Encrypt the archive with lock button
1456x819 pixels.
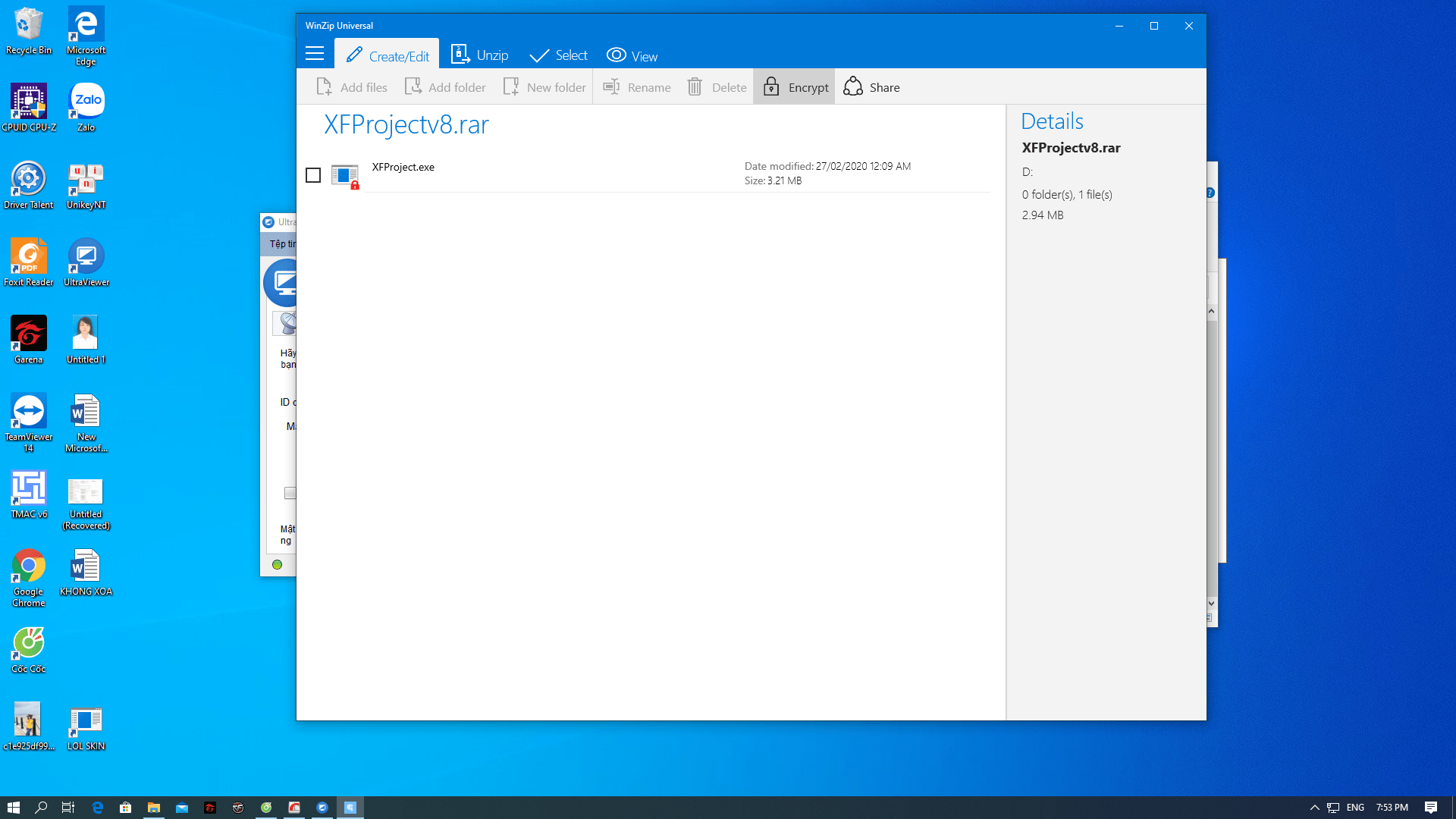pyautogui.click(x=794, y=87)
